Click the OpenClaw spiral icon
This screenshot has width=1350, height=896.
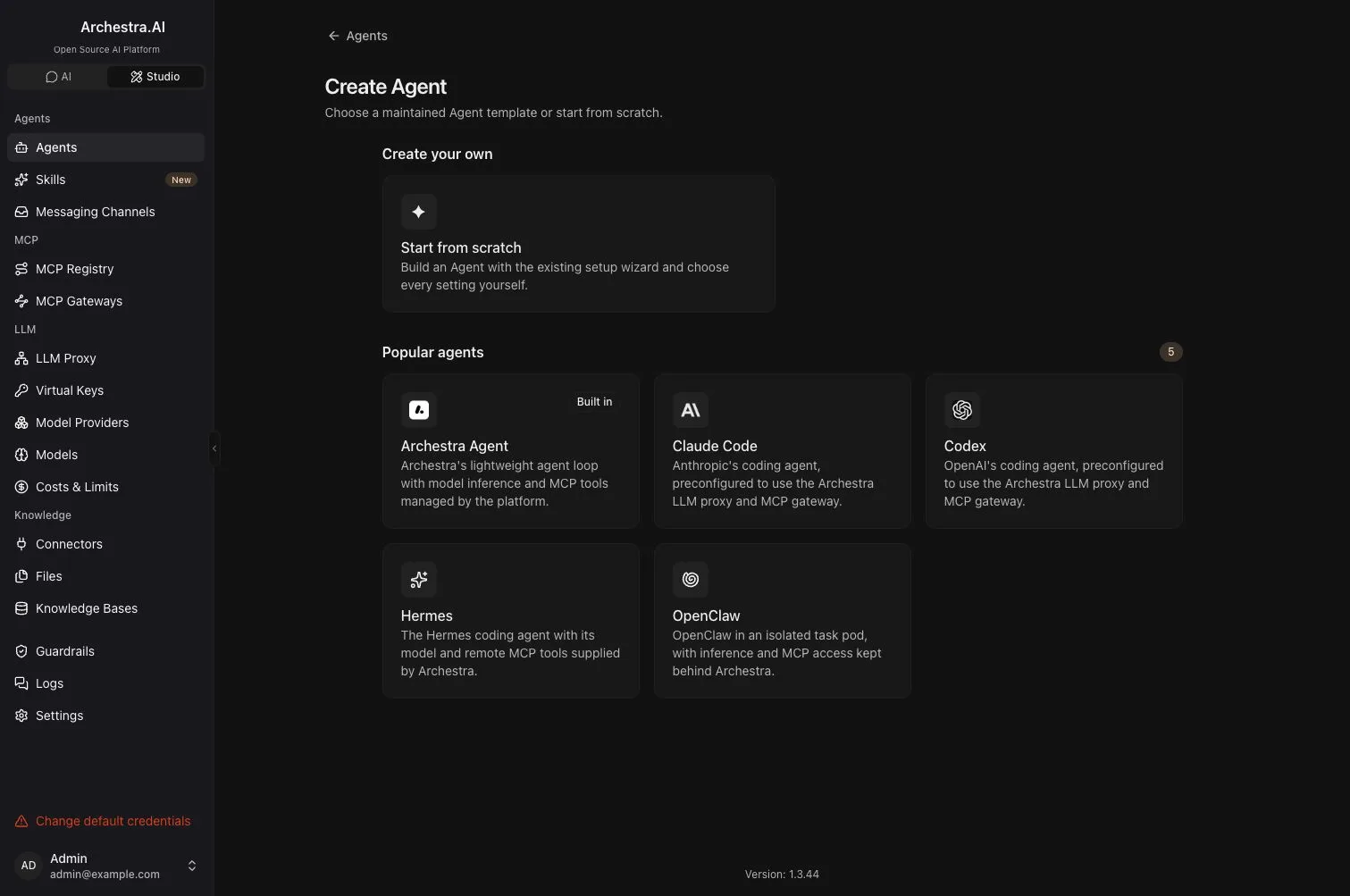(x=690, y=580)
